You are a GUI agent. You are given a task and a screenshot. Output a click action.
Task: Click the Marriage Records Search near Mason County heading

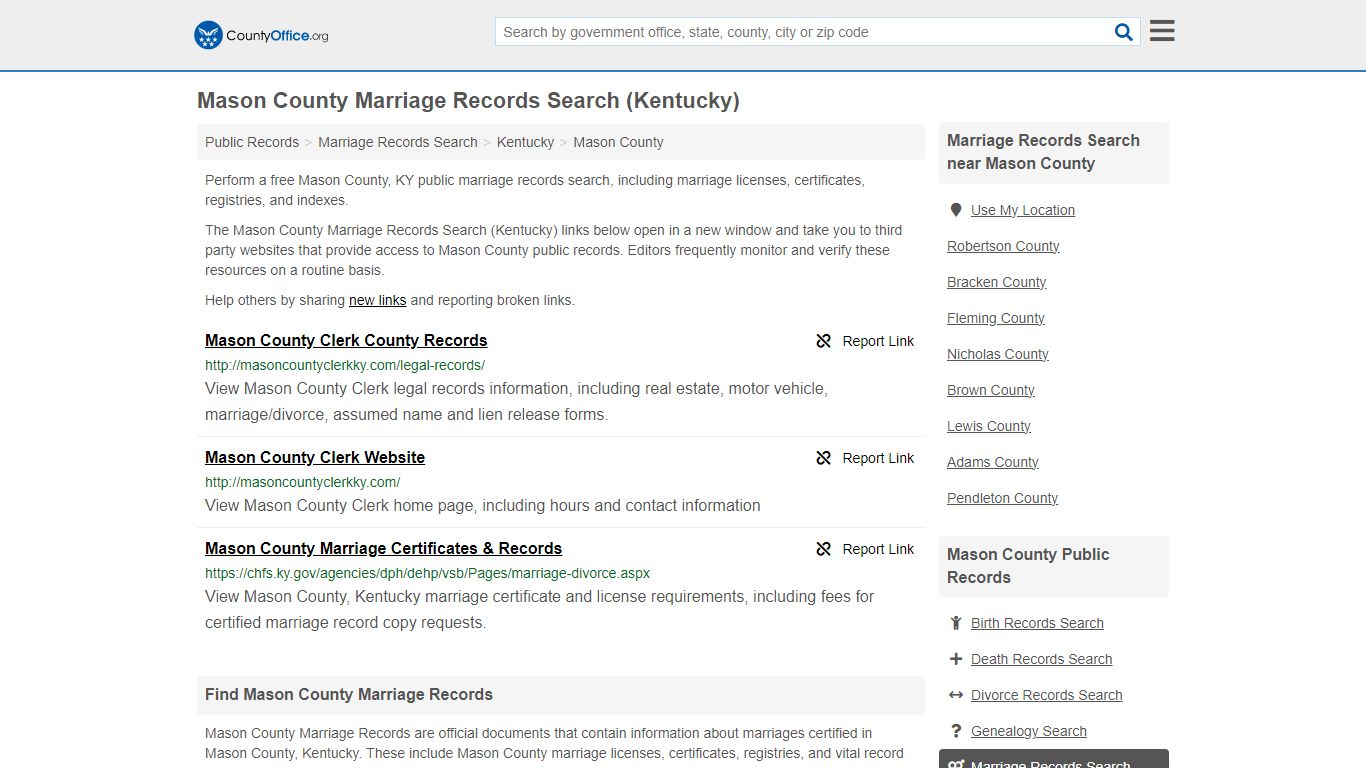pos(1043,152)
